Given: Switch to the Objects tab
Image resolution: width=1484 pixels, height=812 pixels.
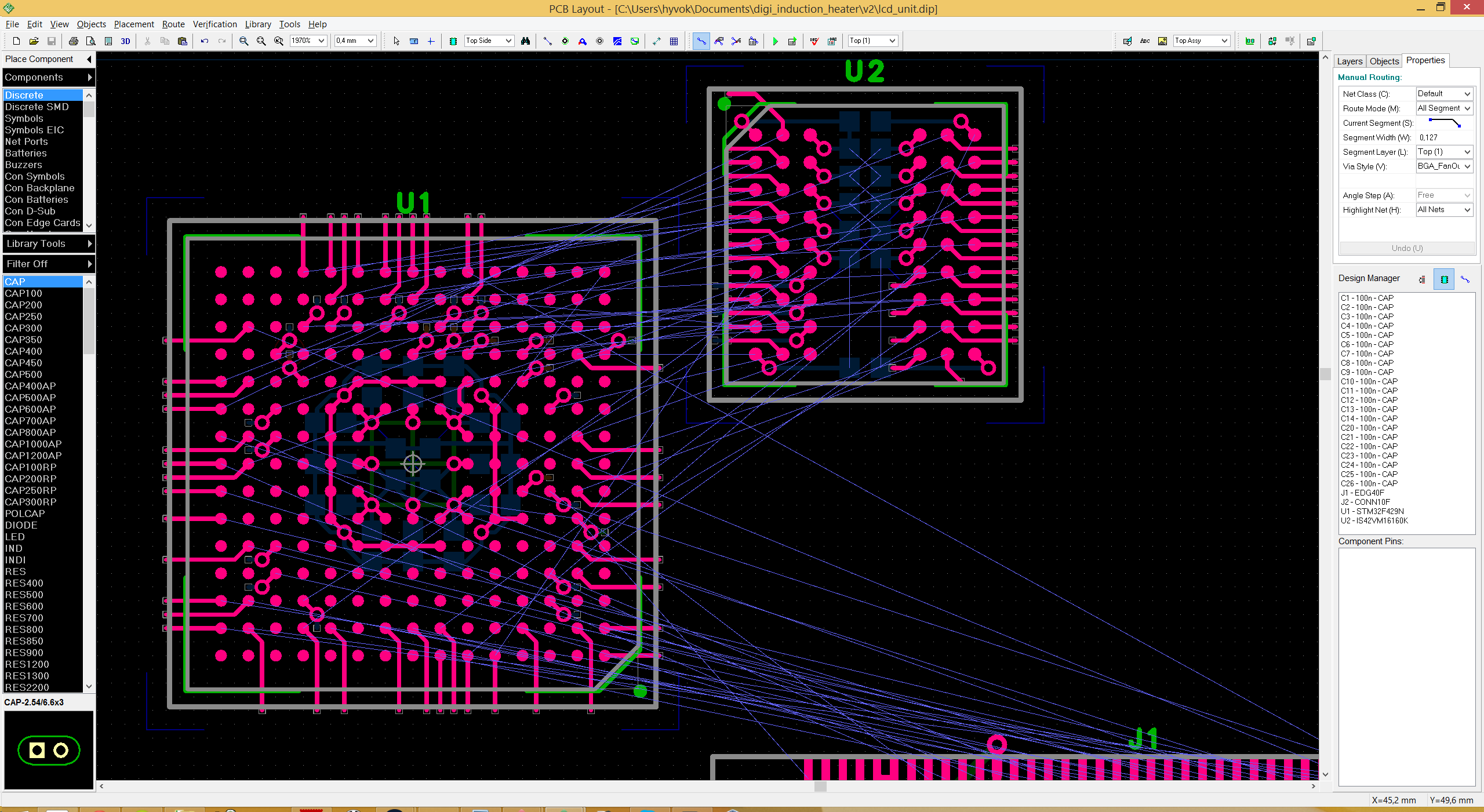Looking at the screenshot, I should pos(1384,61).
